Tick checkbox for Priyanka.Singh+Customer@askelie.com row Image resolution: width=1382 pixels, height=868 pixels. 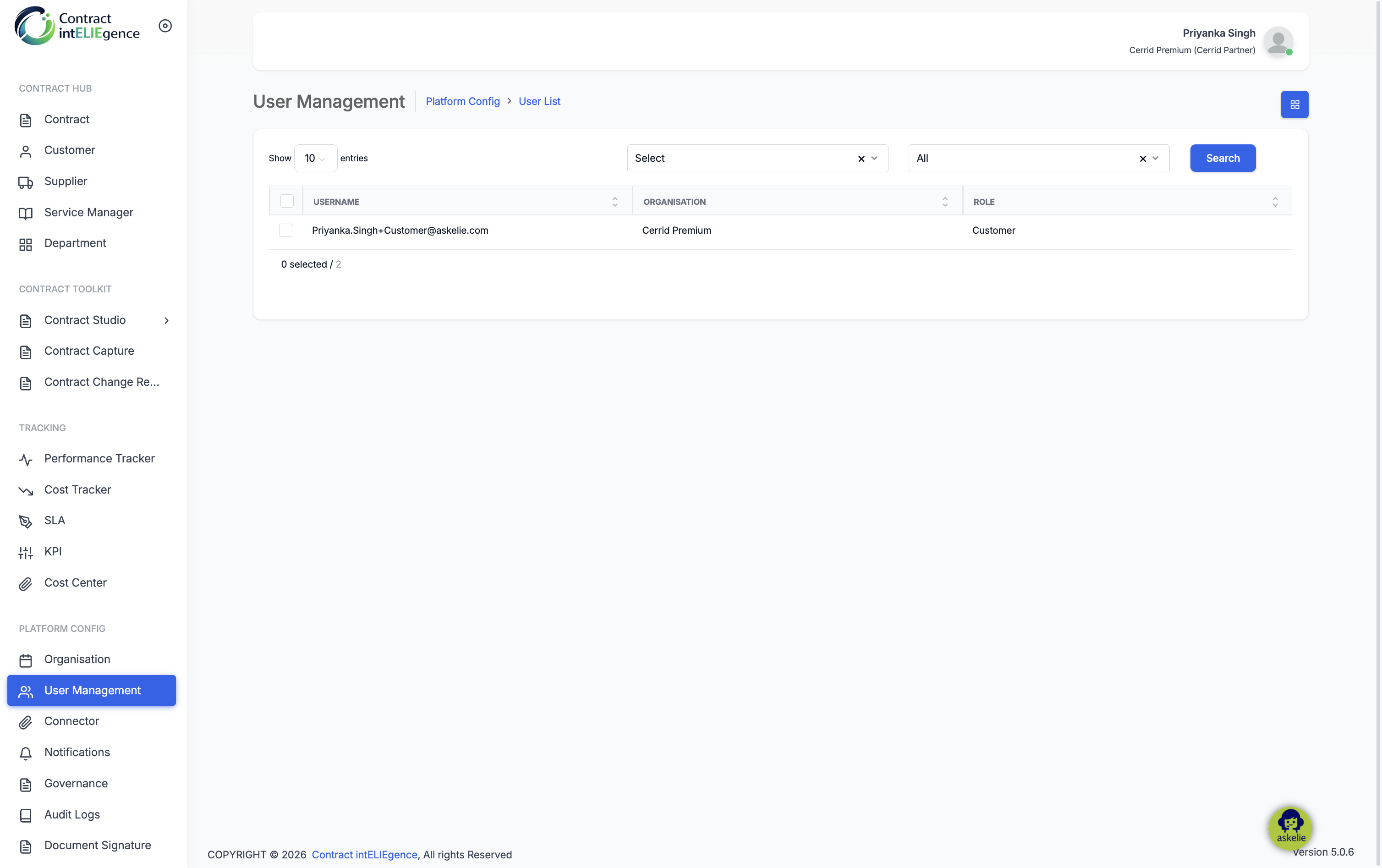tap(285, 230)
